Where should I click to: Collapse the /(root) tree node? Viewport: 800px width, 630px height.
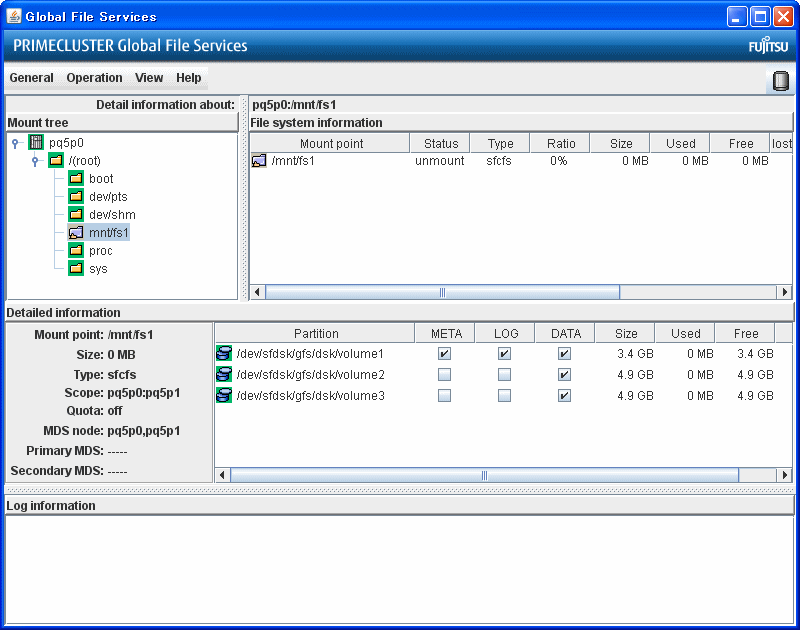point(35,162)
